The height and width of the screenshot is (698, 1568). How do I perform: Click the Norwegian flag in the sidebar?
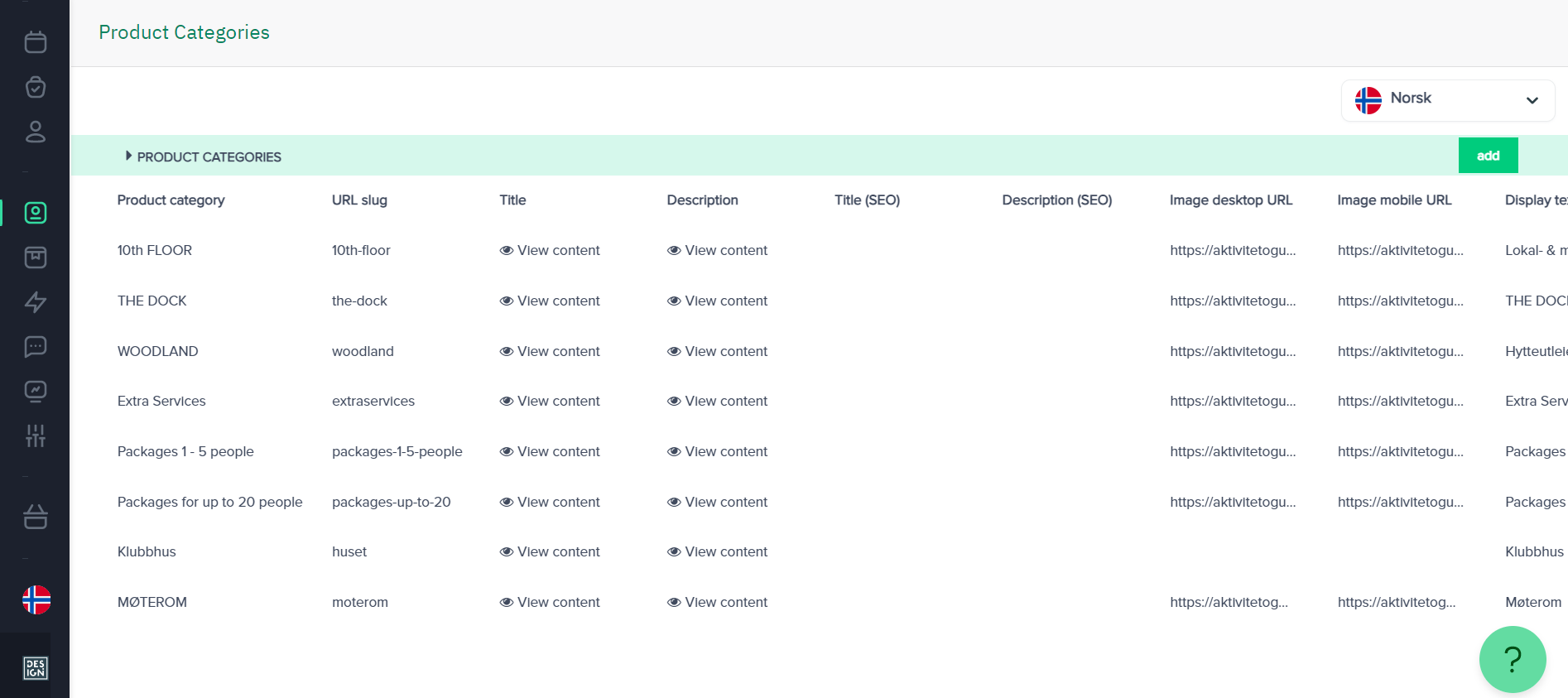click(x=36, y=599)
